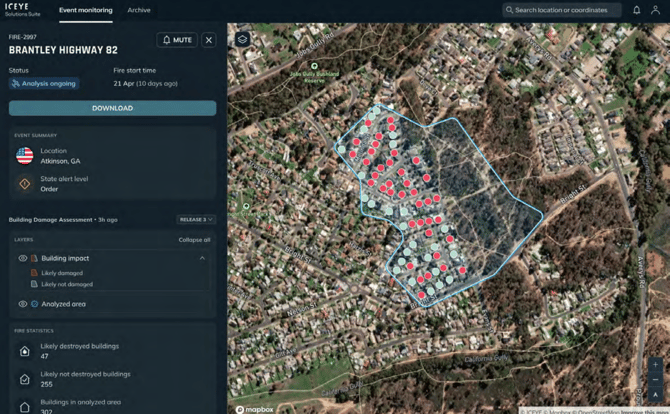The width and height of the screenshot is (670, 414).
Task: Click the 'Order' alert level value
Action: [x=49, y=189]
